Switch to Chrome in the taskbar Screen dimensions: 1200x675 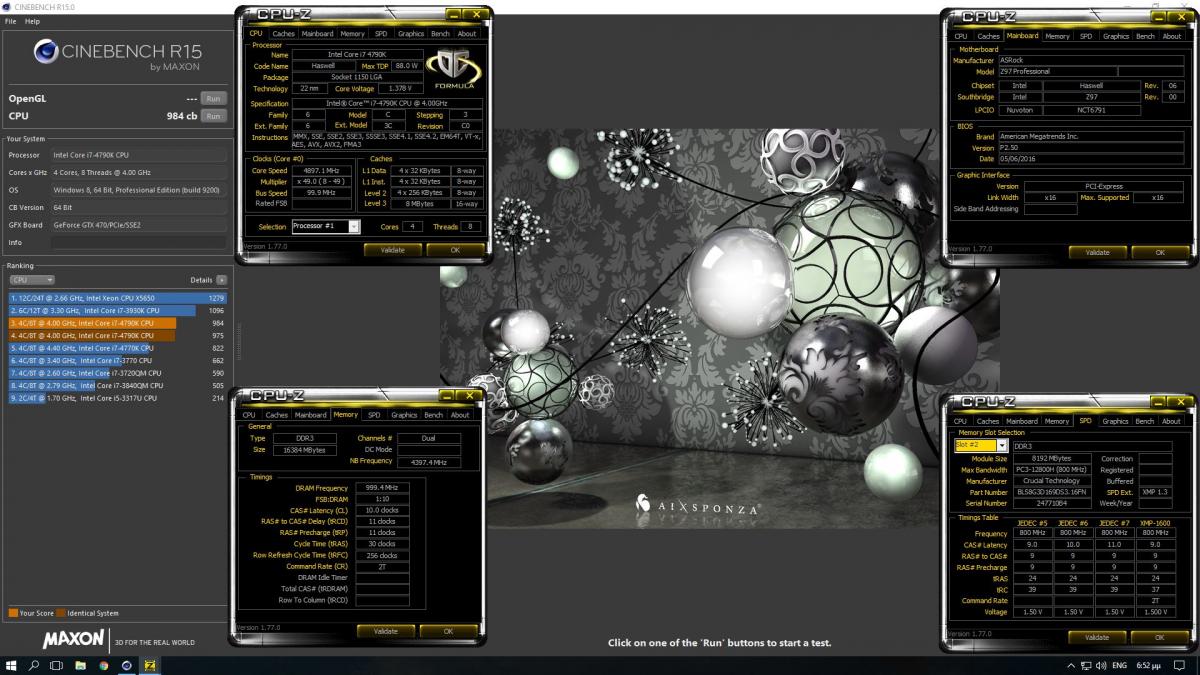click(x=104, y=665)
